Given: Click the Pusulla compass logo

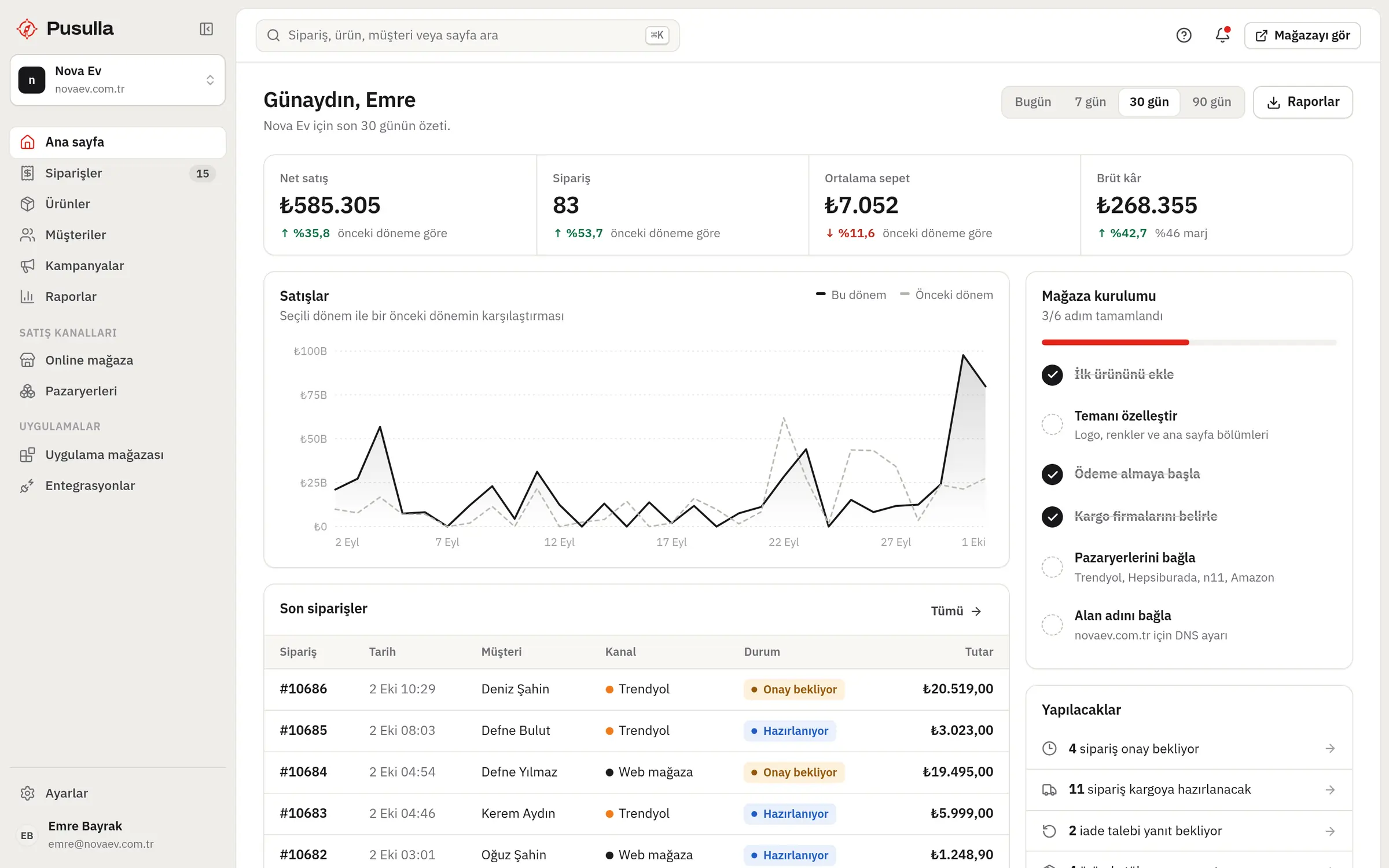Looking at the screenshot, I should coord(27,28).
